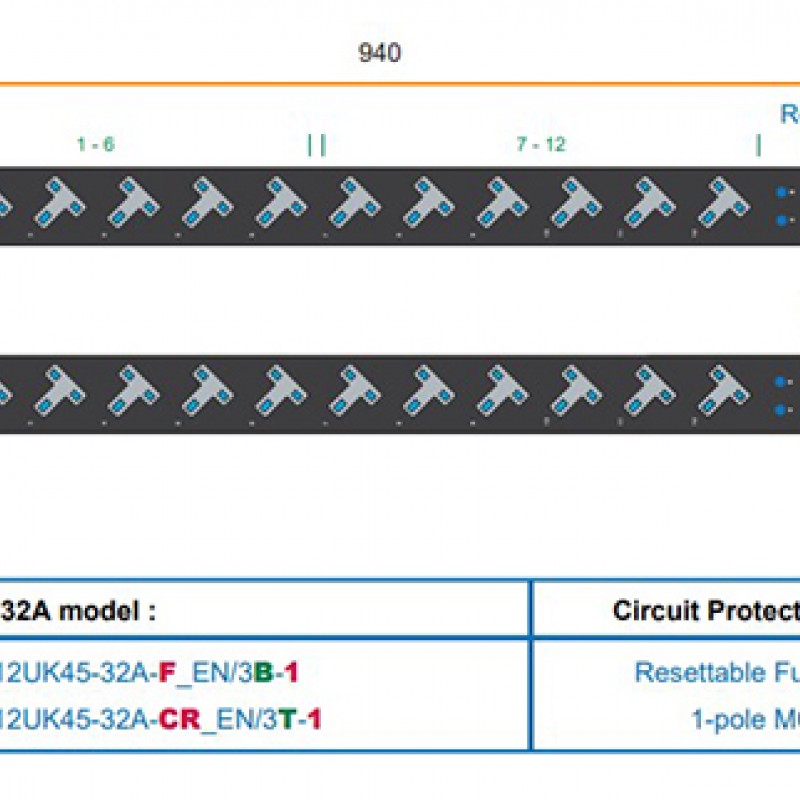Screen dimensions: 800x800
Task: Click the "7 - 12" socket group label
Action: pos(540,144)
